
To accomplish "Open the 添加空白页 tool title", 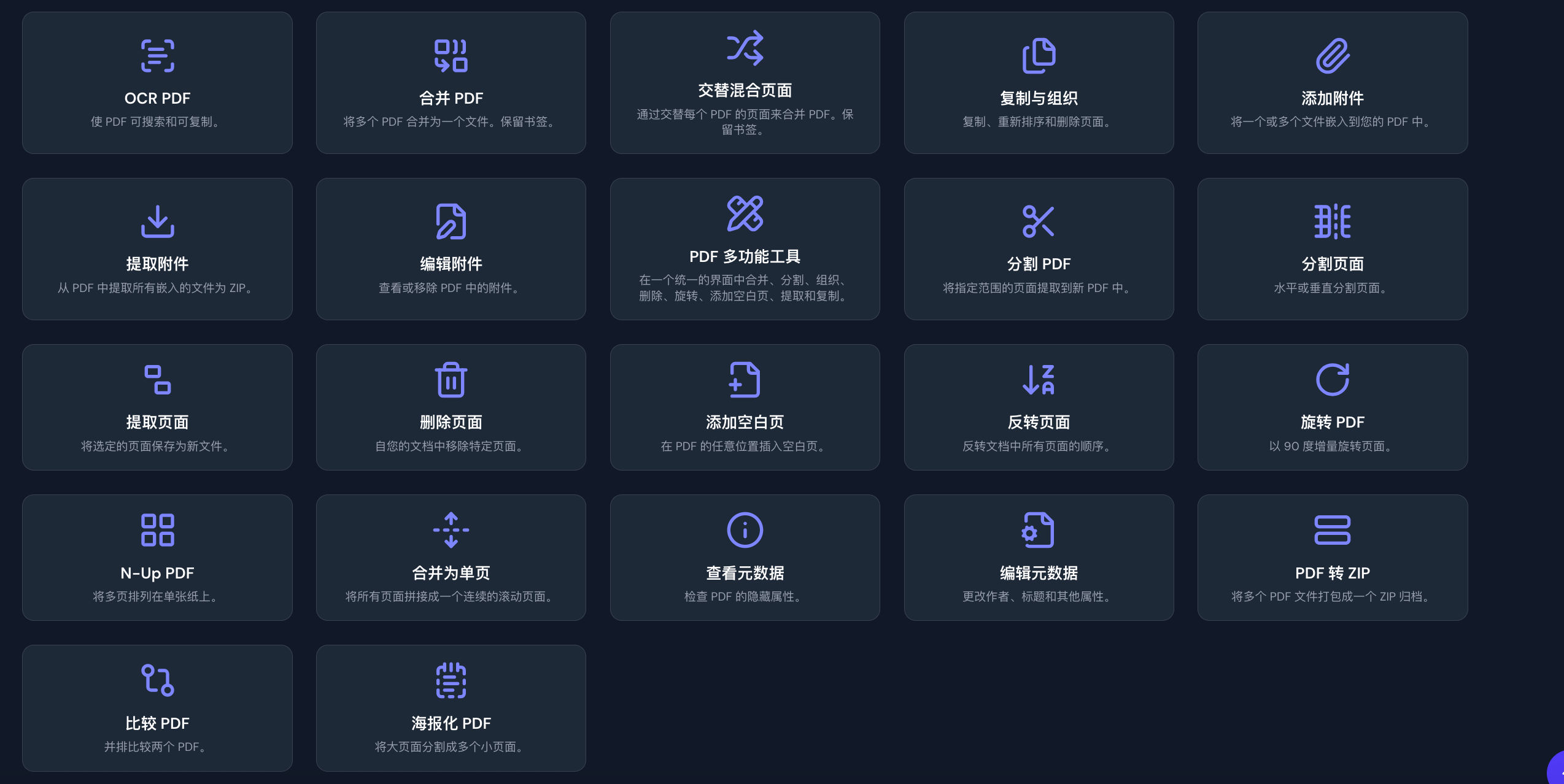I will [x=745, y=423].
